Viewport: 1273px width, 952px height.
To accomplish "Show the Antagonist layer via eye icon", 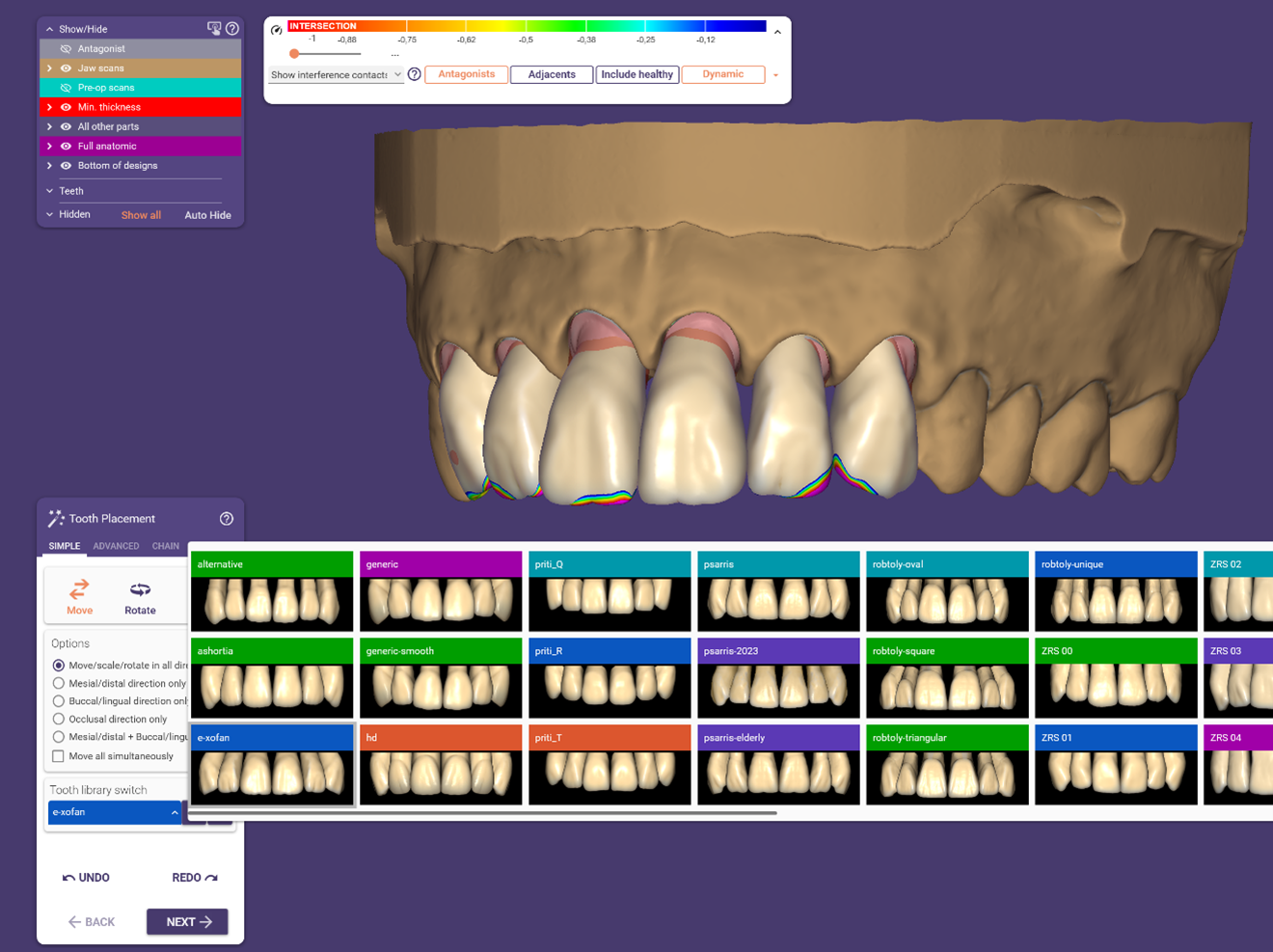I will tap(66, 49).
